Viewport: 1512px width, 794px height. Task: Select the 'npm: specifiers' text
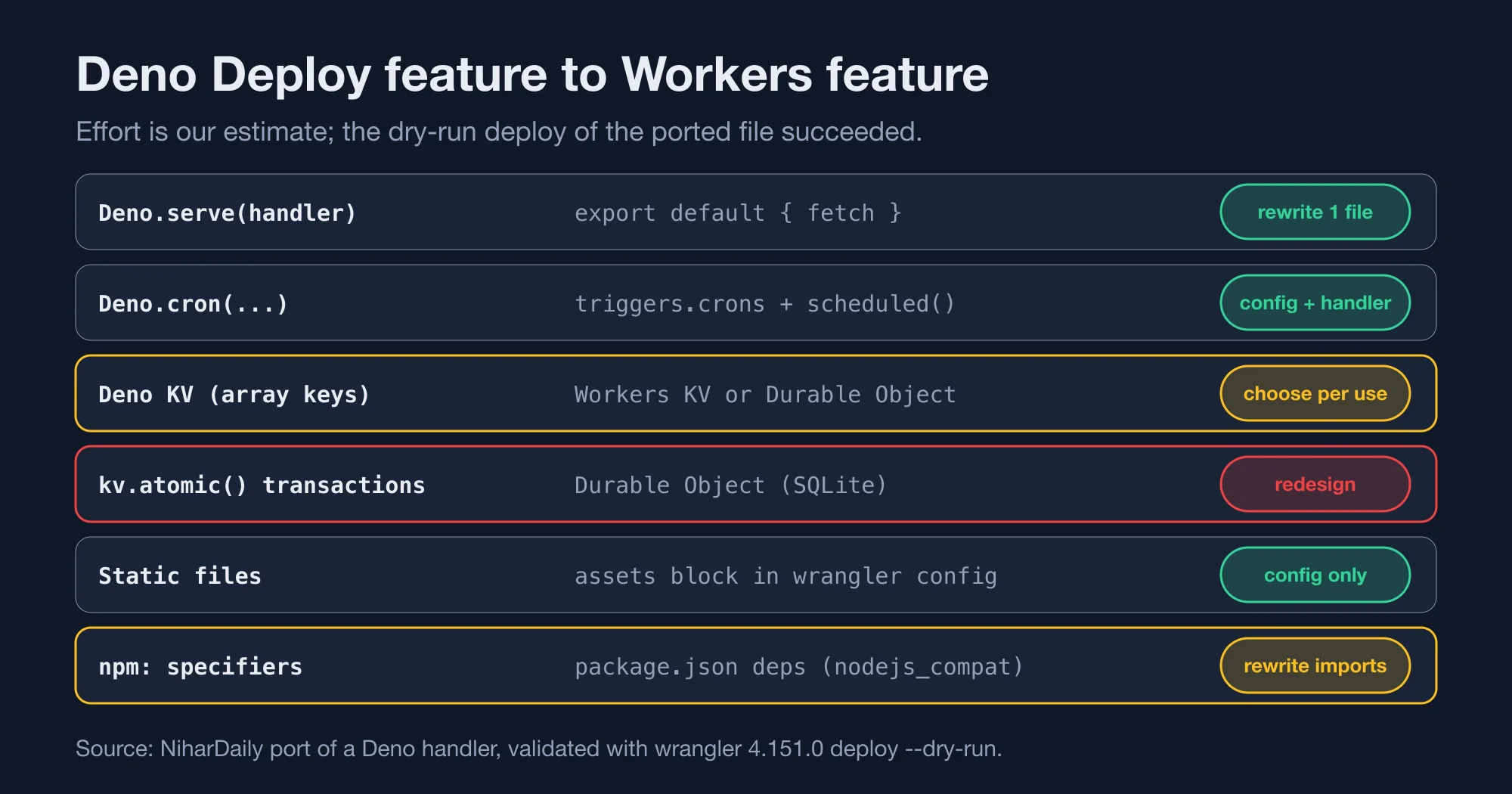[200, 667]
